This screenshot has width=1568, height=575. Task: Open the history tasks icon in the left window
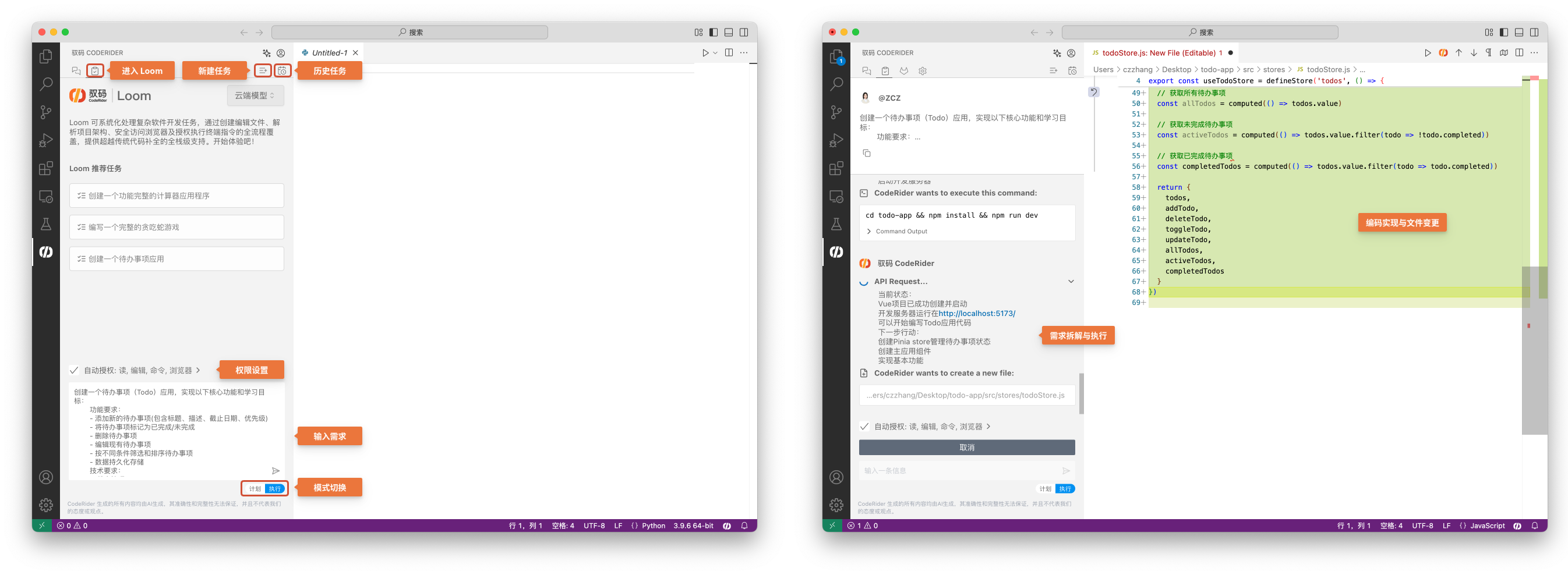[x=282, y=70]
